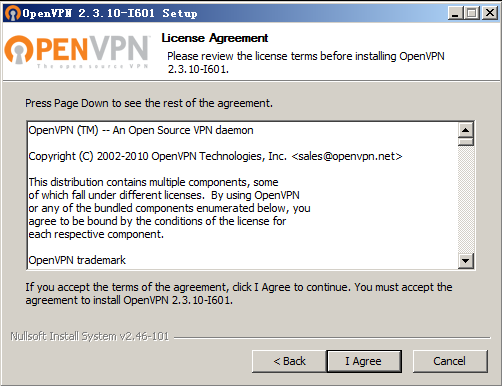Image resolution: width=502 pixels, height=386 pixels.
Task: Click the Copyright line in the license
Action: (x=215, y=156)
